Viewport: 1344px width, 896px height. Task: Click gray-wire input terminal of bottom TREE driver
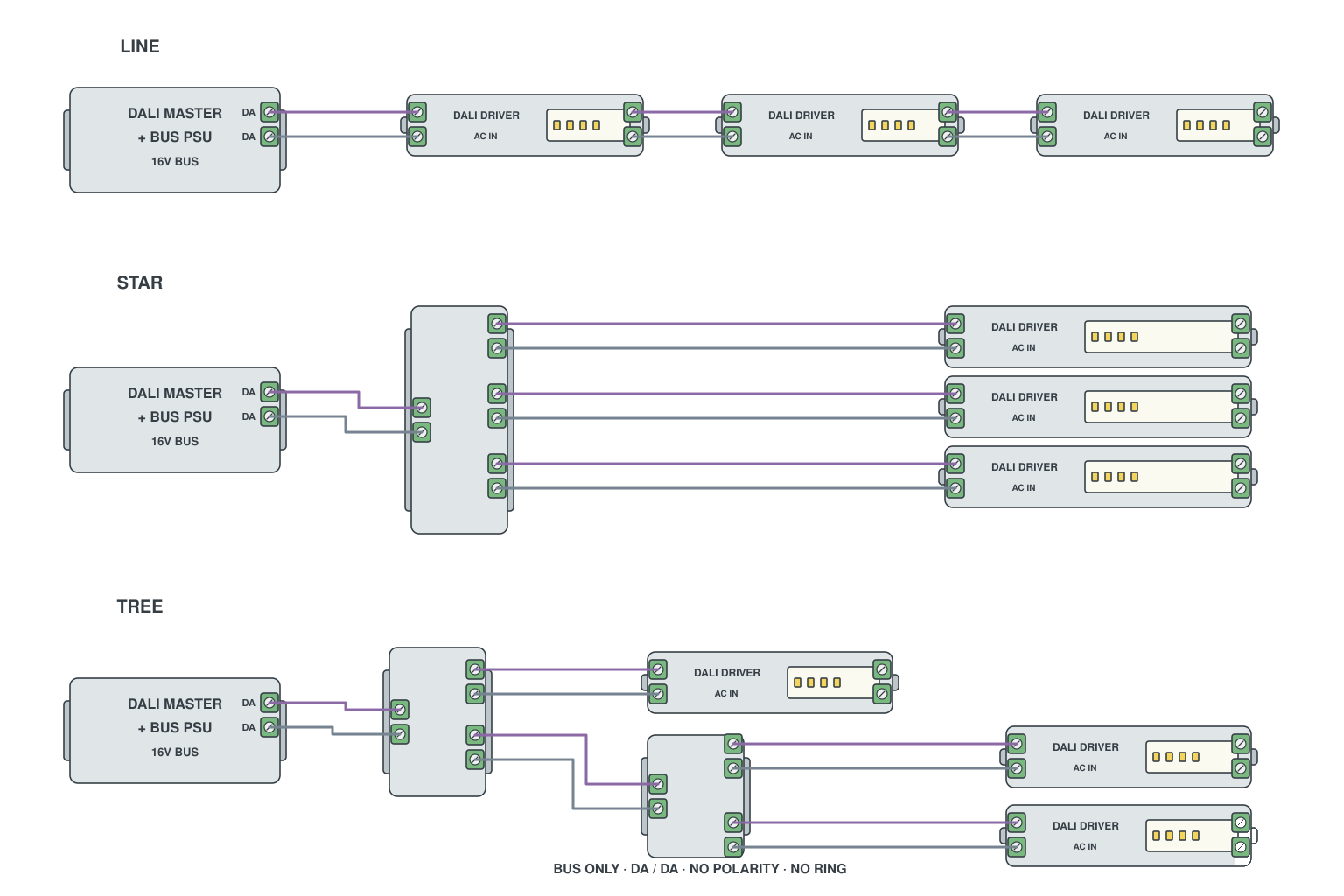click(1017, 847)
